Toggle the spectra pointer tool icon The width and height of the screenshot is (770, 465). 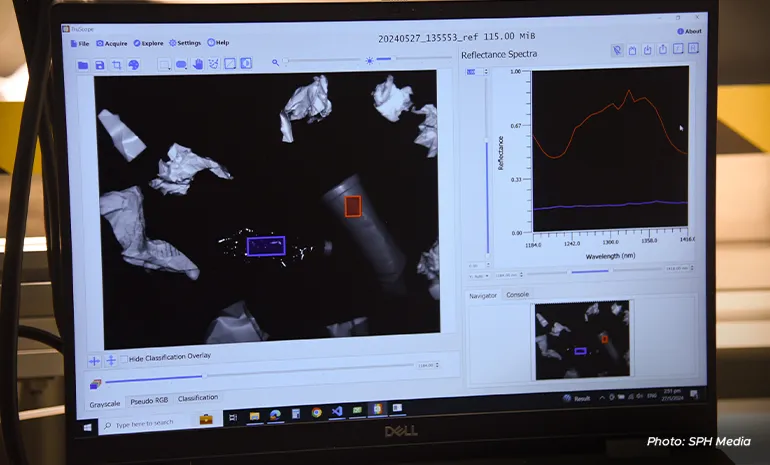click(x=617, y=50)
